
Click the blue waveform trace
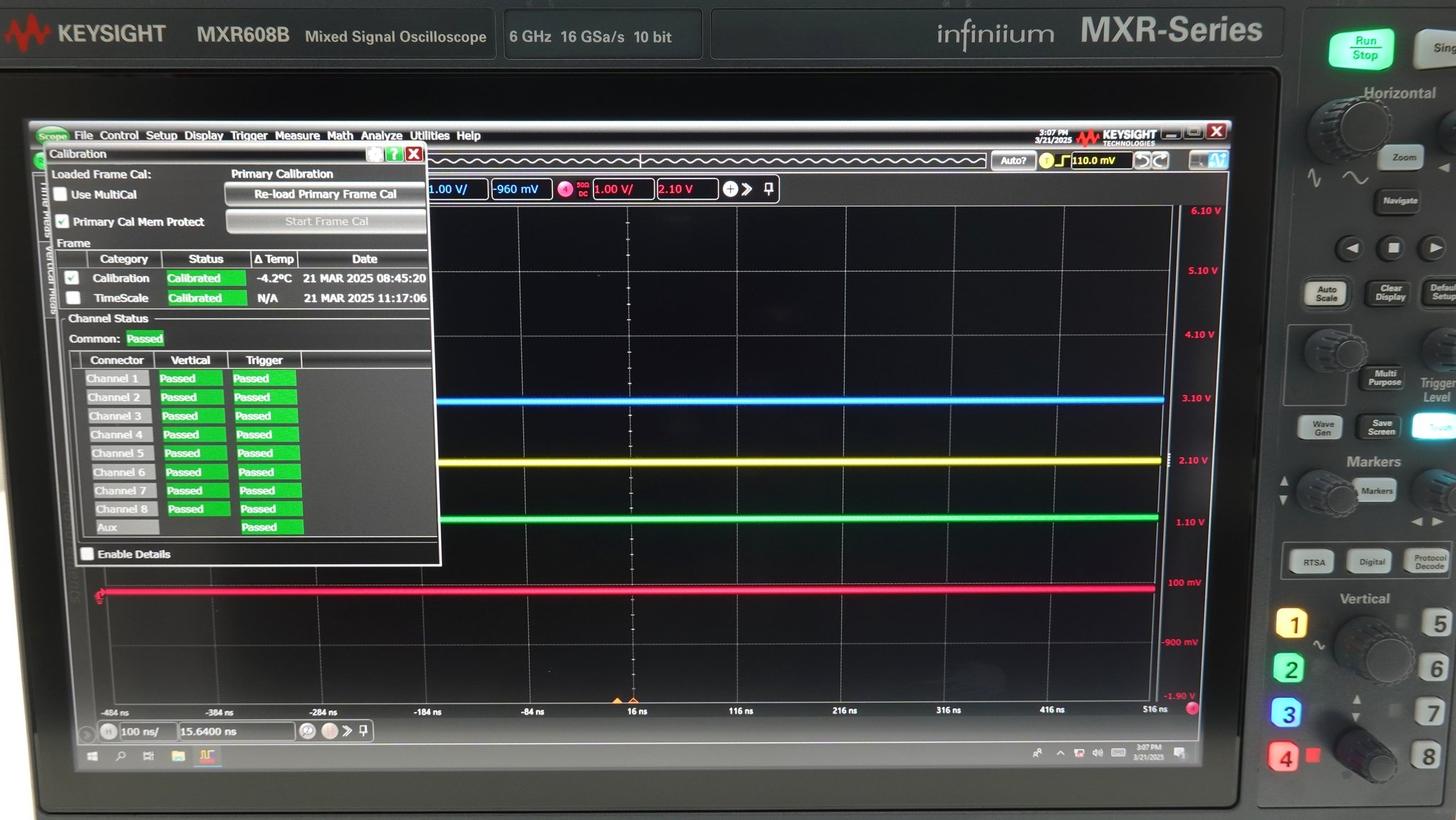tap(799, 401)
